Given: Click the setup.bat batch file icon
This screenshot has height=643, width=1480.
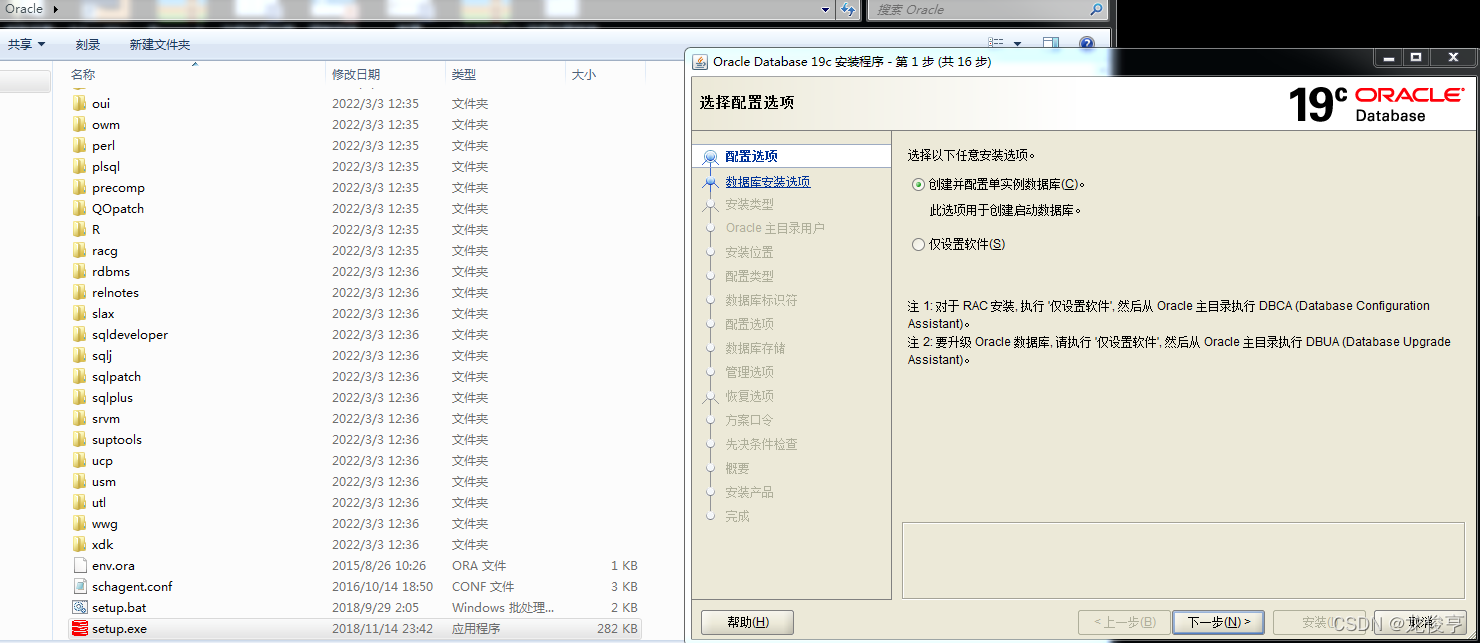Looking at the screenshot, I should pyautogui.click(x=80, y=608).
